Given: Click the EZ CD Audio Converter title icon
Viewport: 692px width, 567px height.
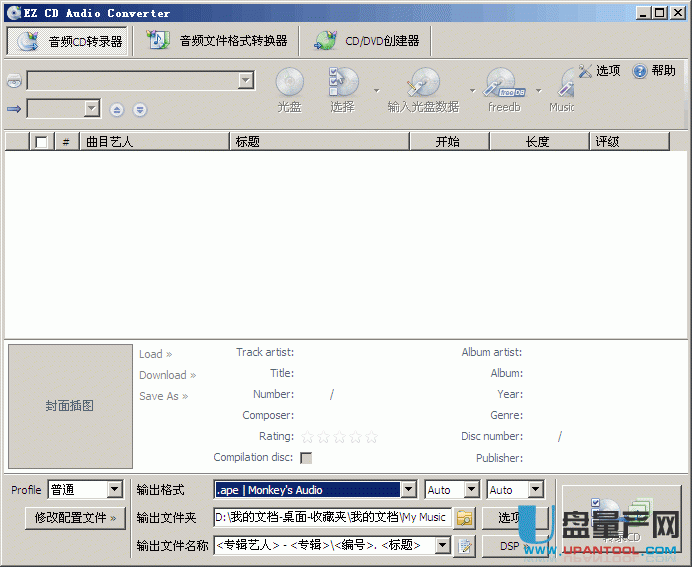Looking at the screenshot, I should (14, 13).
